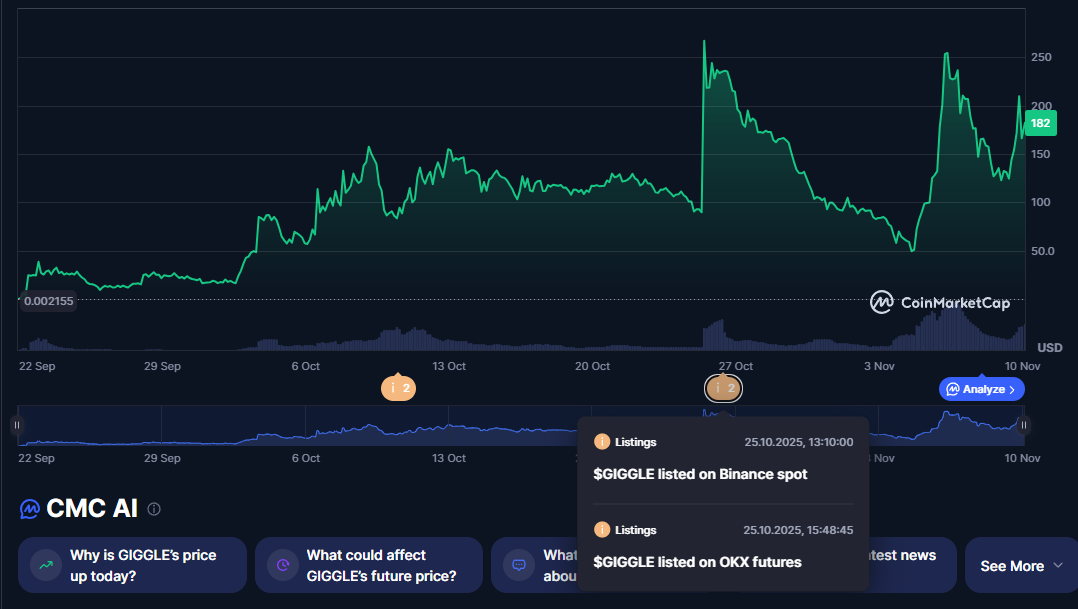1078x609 pixels.
Task: Click the 182 current price label
Action: point(1040,123)
